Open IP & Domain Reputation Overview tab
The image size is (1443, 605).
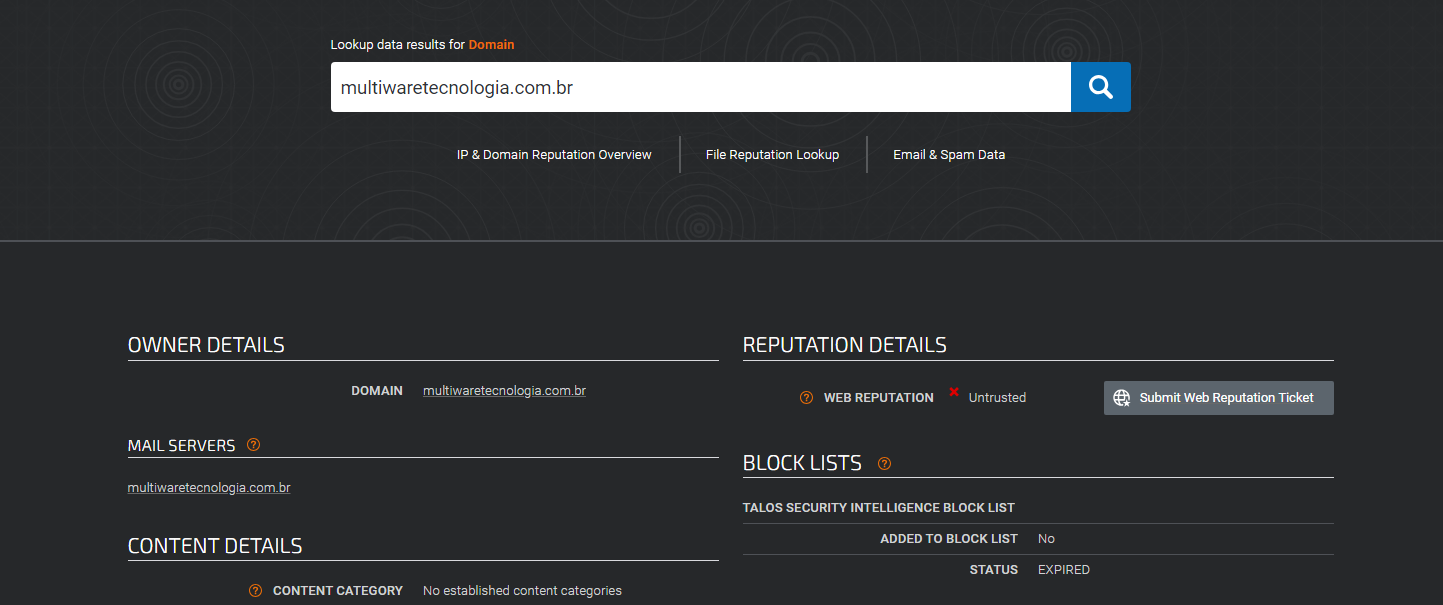554,155
